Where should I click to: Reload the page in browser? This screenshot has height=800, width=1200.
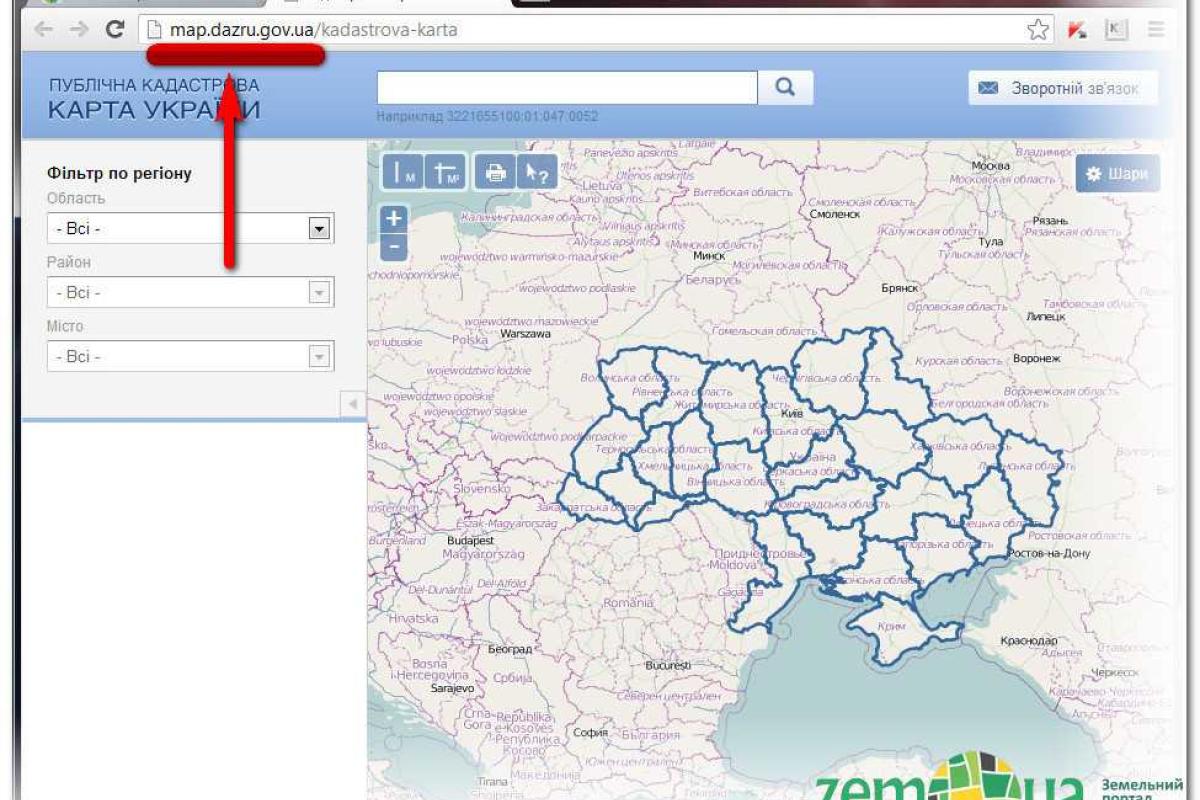(115, 30)
